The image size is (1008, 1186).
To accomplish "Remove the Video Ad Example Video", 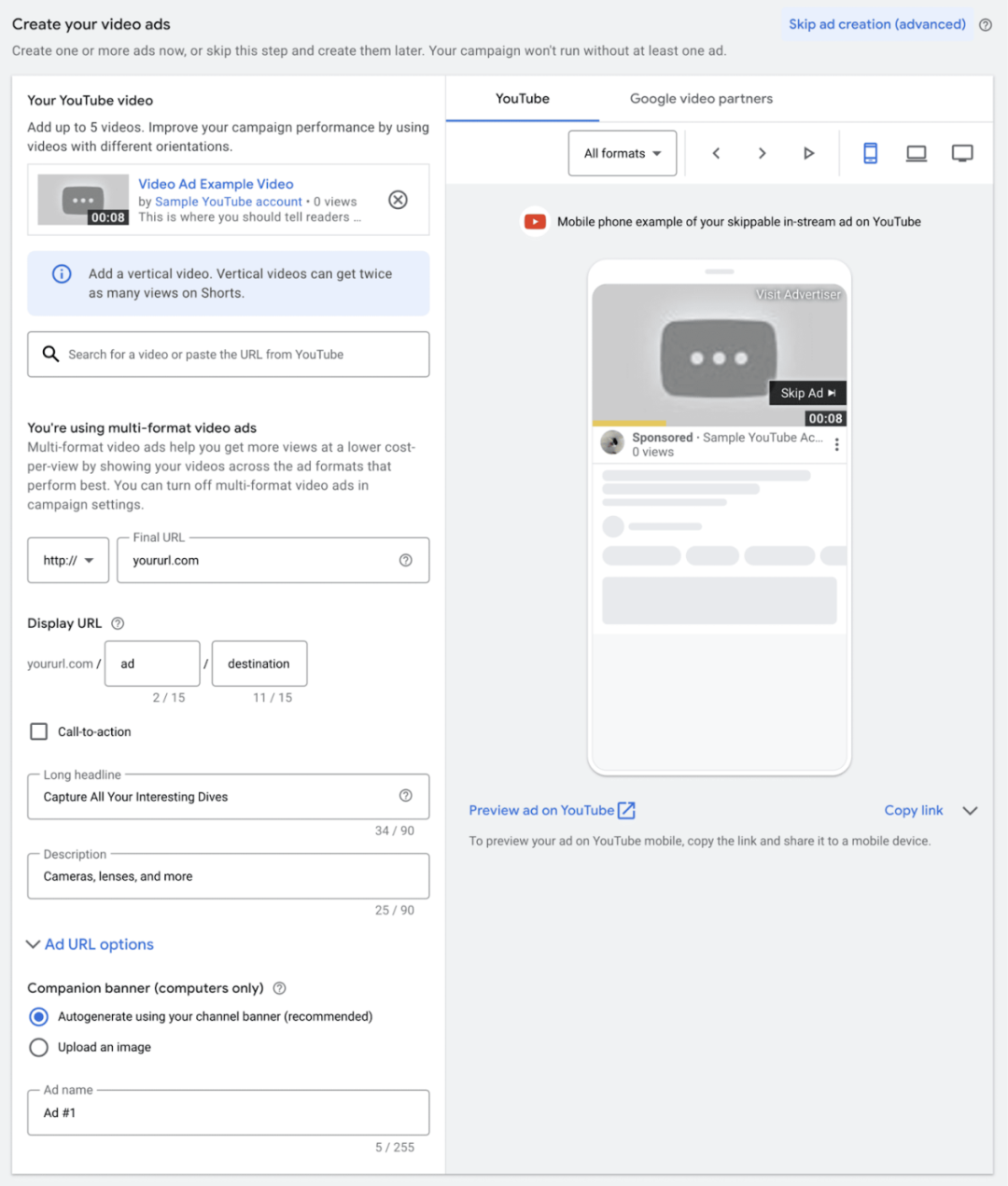I will tap(398, 199).
